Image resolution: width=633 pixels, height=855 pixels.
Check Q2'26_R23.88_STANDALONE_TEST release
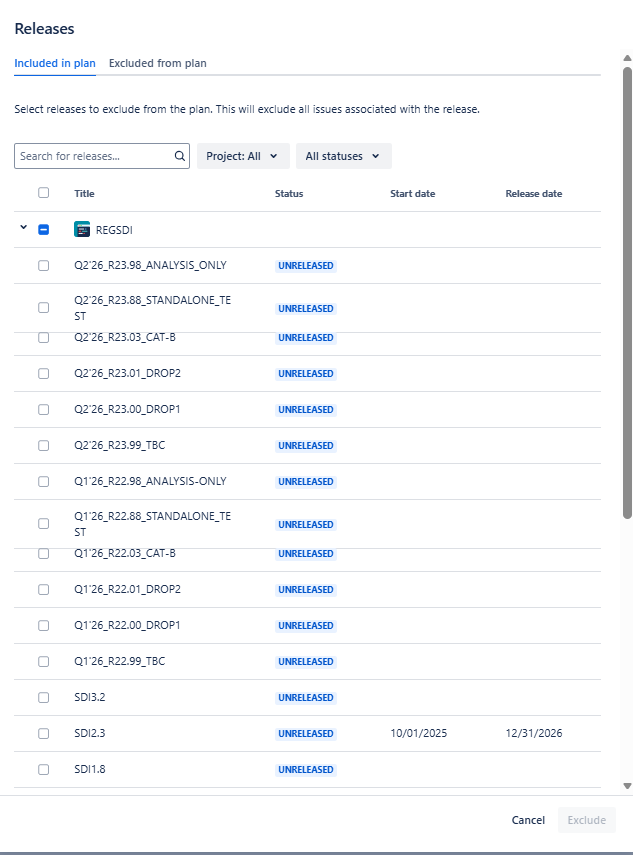[x=44, y=308]
